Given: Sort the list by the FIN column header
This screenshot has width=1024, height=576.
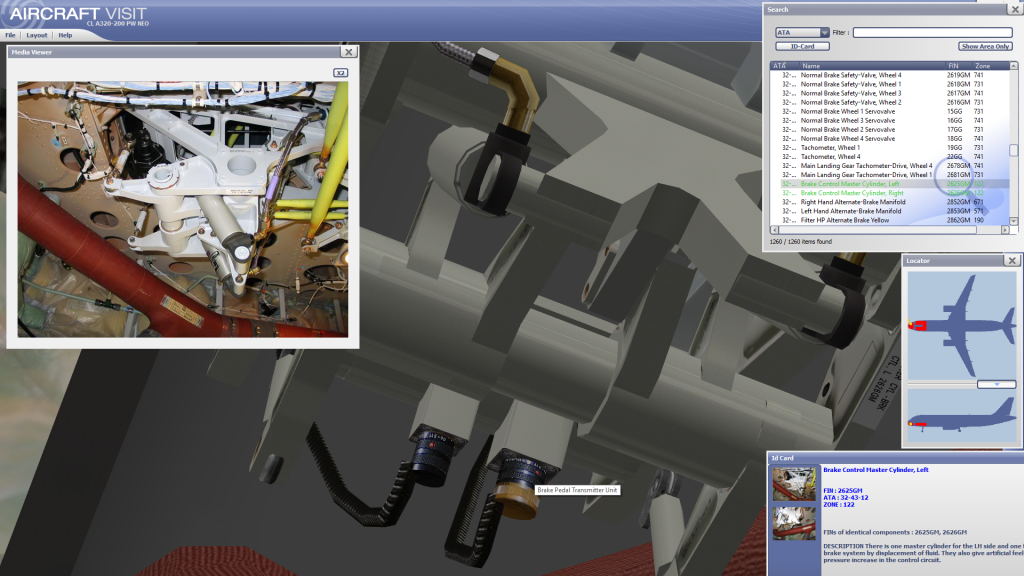Looking at the screenshot, I should pos(959,66).
